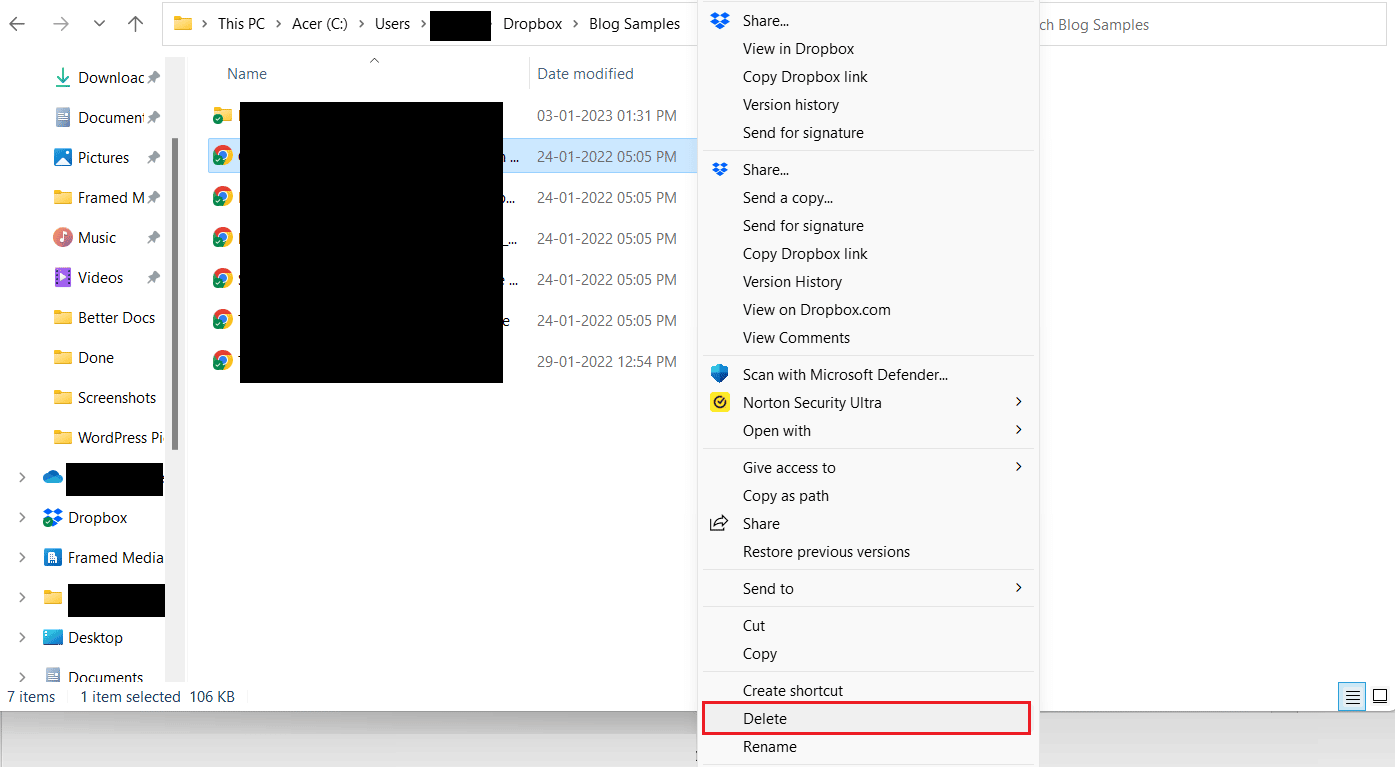
Task: Go back using the back arrow
Action: point(17,24)
